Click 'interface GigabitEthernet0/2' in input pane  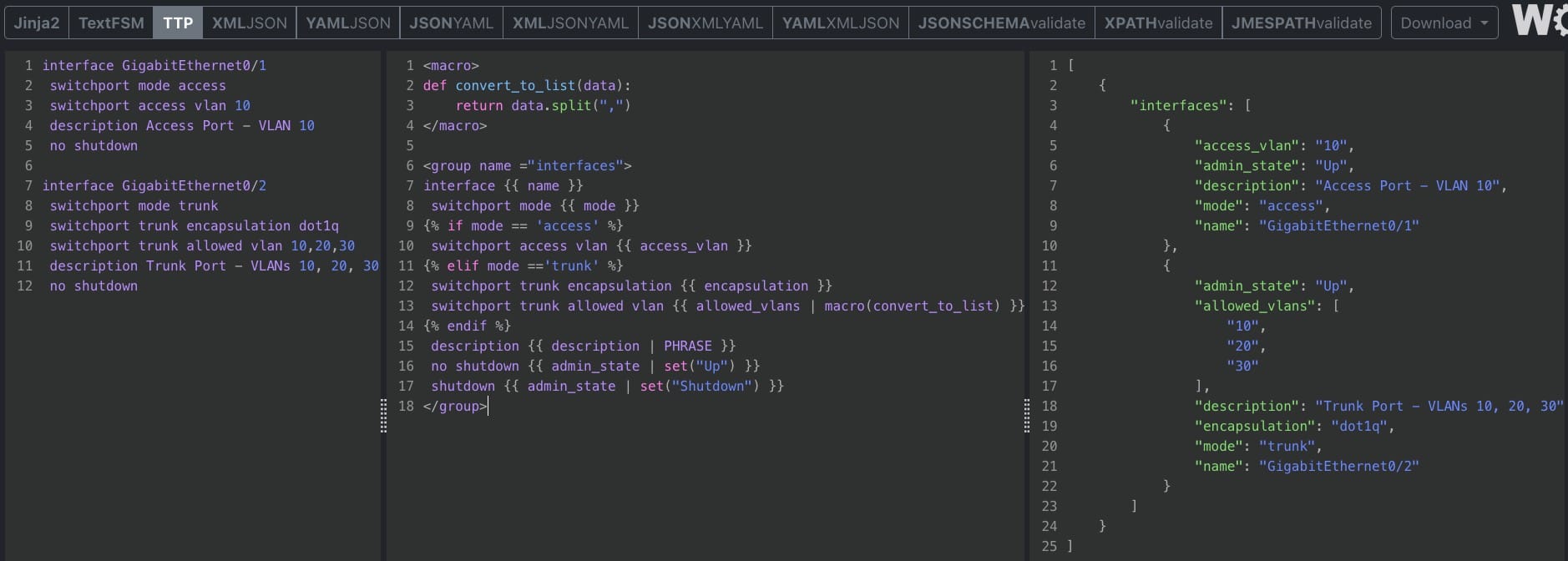click(x=154, y=185)
